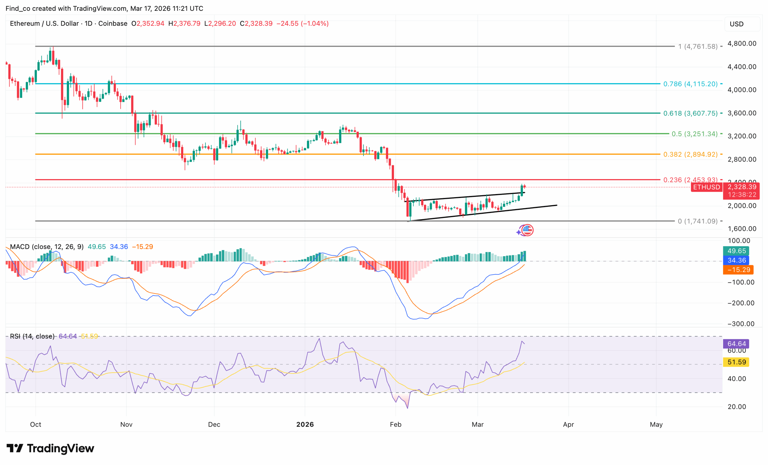Click the Find_co created with TradingView.com header

(104, 8)
